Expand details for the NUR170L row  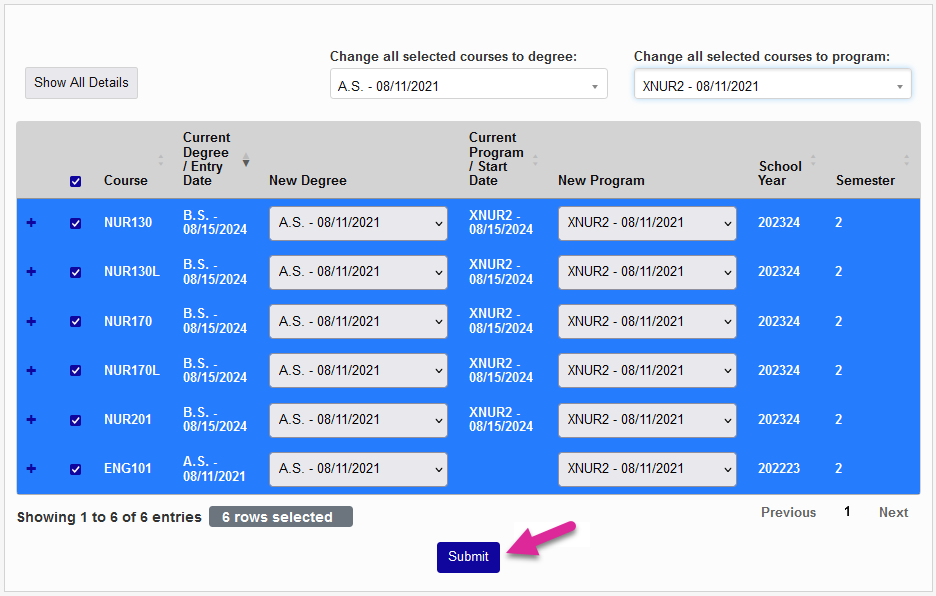[x=30, y=370]
